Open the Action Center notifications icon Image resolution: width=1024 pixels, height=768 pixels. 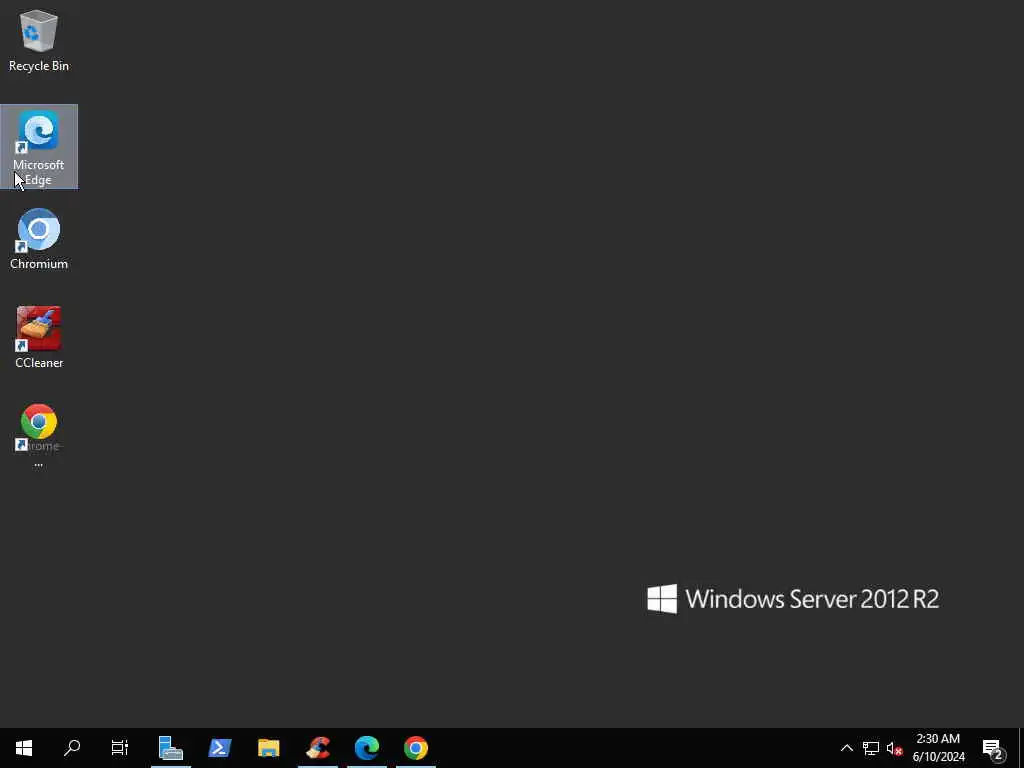pyautogui.click(x=993, y=748)
